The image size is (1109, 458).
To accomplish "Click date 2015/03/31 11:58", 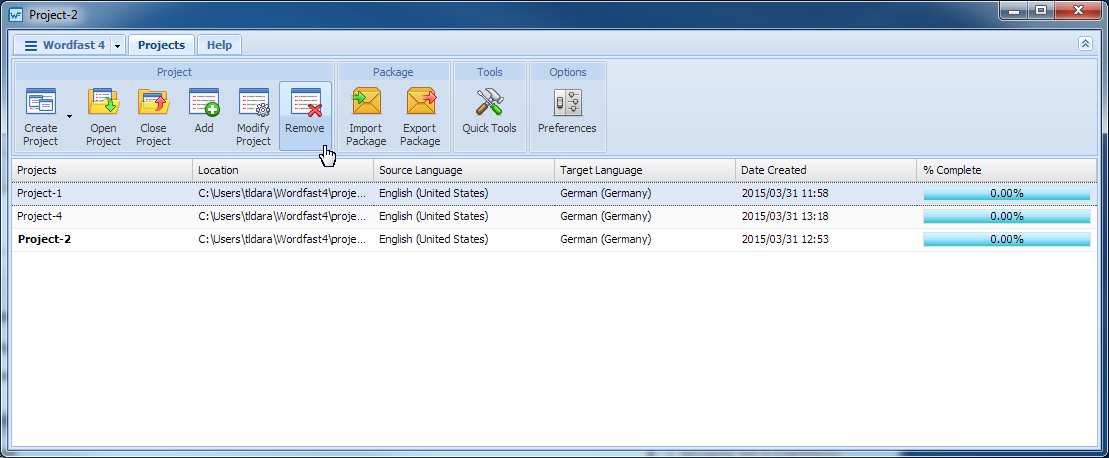I will click(x=785, y=193).
